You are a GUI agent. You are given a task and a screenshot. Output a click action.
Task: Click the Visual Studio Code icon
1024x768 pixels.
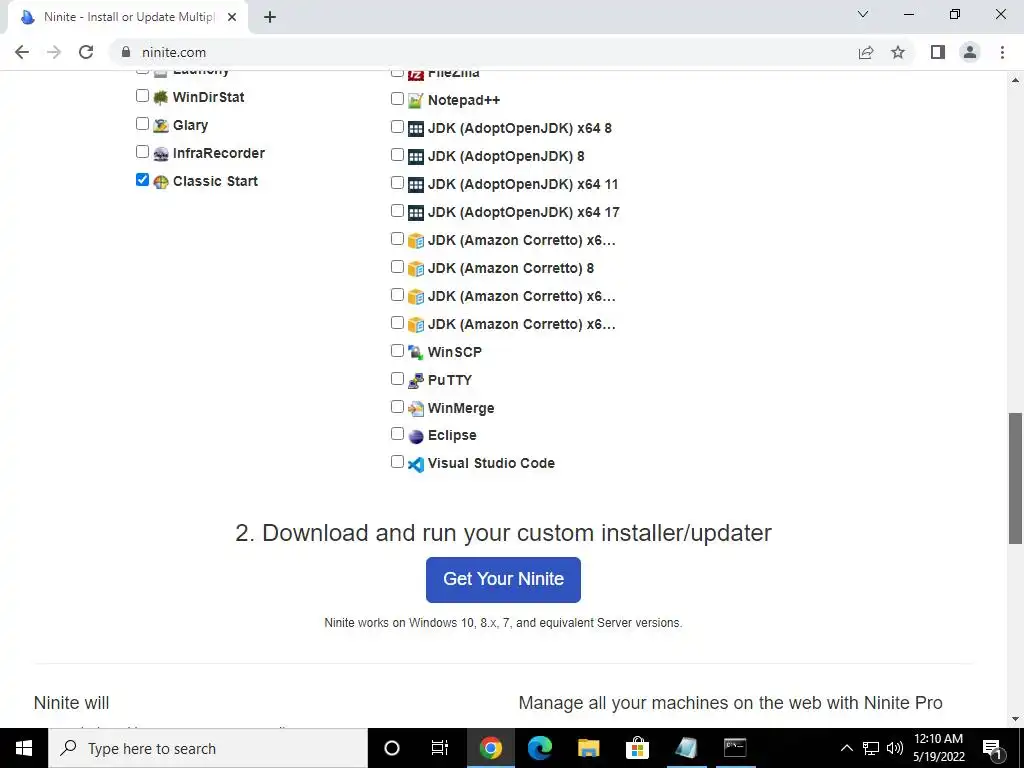[415, 464]
